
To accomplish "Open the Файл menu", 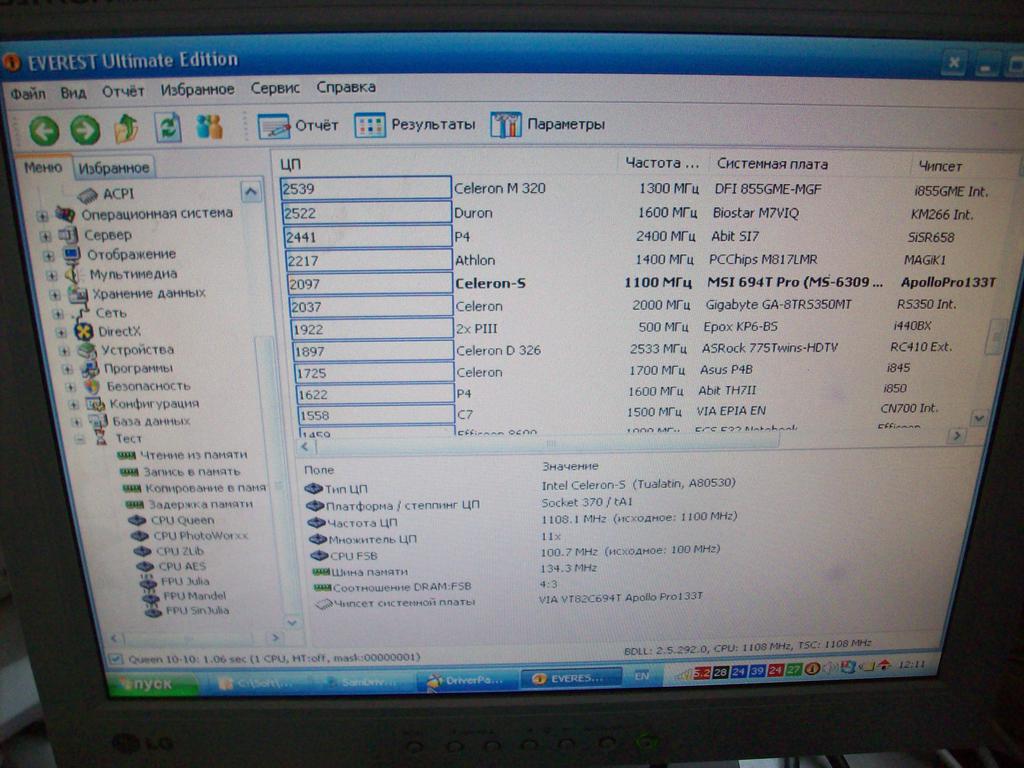I will coord(28,93).
